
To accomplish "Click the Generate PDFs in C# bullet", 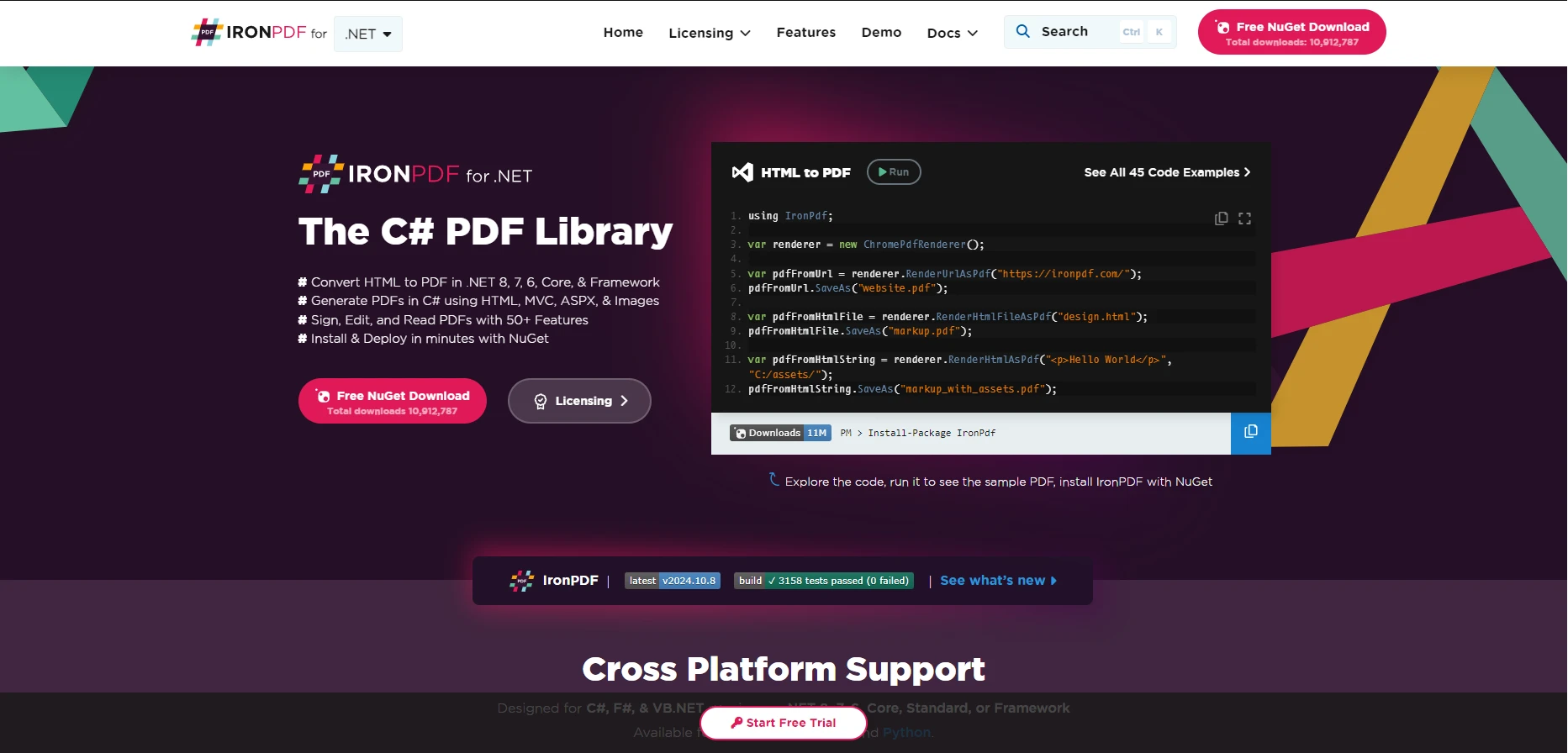I will click(x=478, y=301).
